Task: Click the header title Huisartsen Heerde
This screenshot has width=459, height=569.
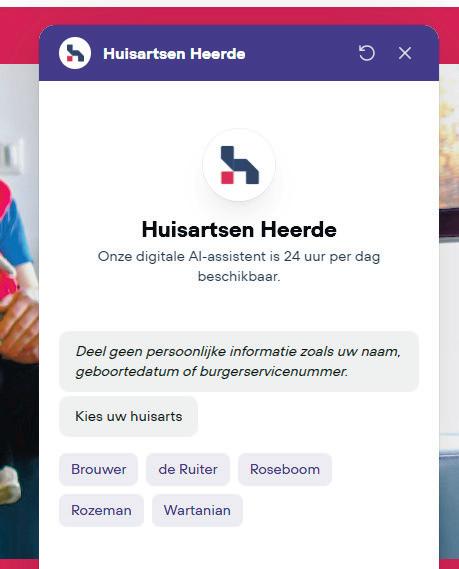Action: pos(174,54)
